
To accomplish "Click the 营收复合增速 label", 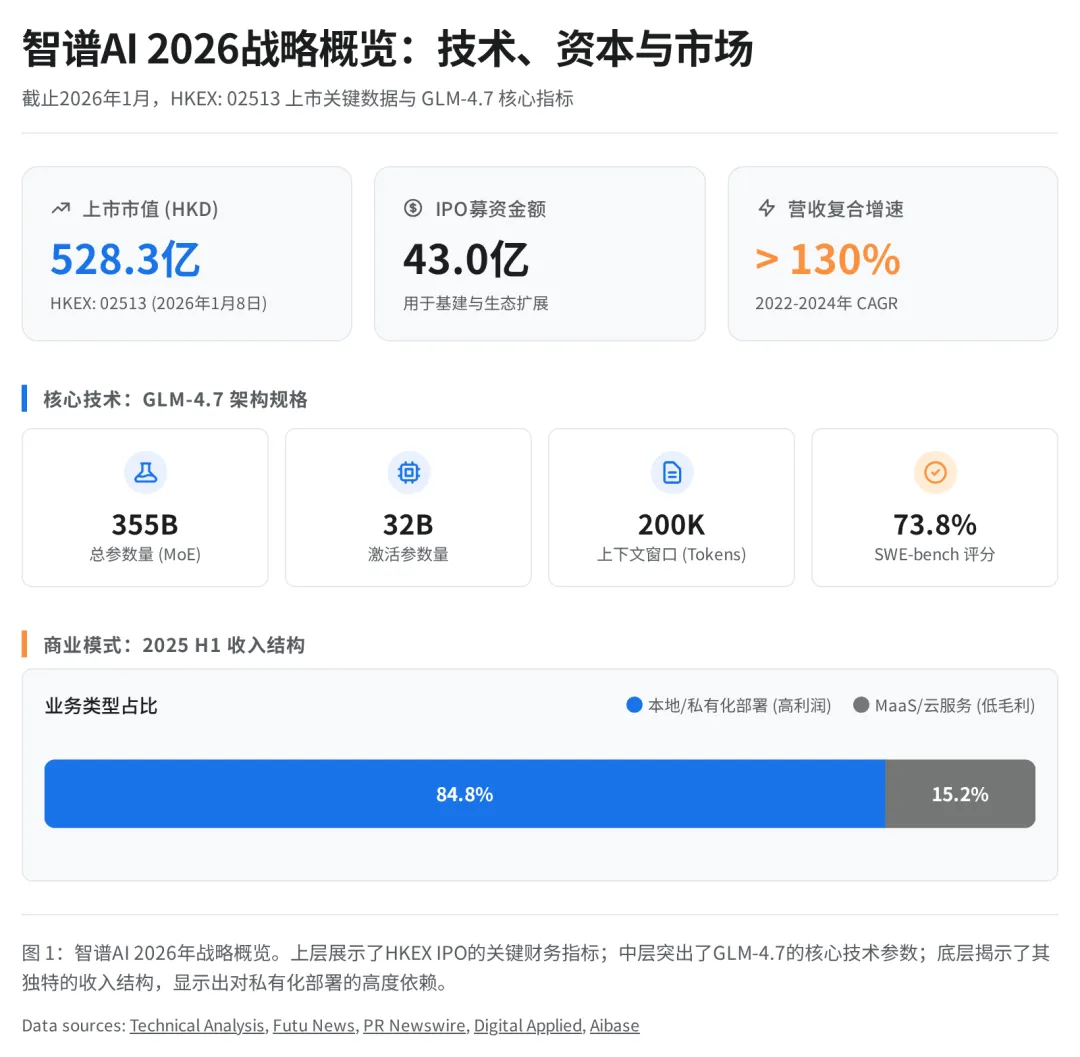I will coord(845,209).
